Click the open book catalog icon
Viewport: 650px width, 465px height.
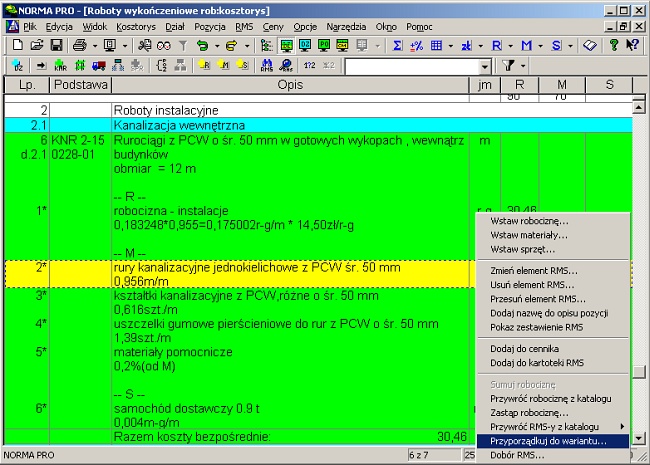(590, 46)
